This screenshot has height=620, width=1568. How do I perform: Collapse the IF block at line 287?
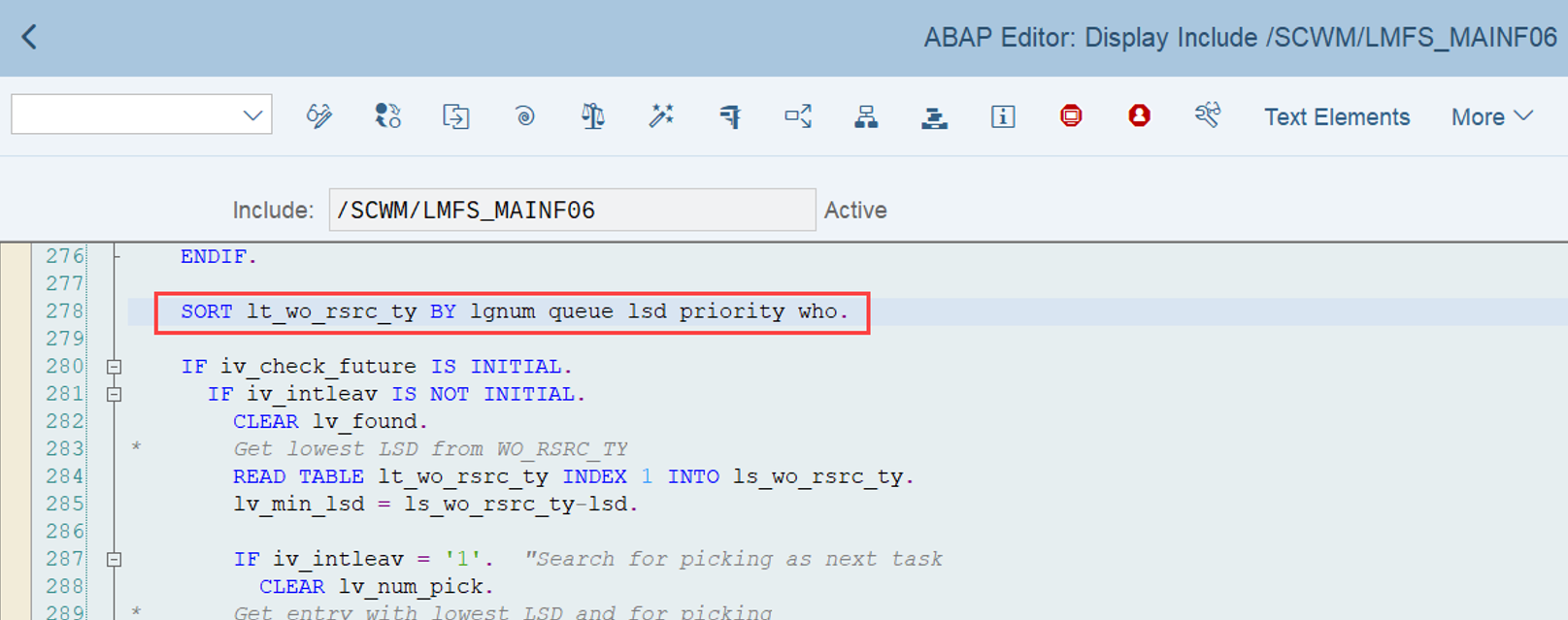[114, 559]
